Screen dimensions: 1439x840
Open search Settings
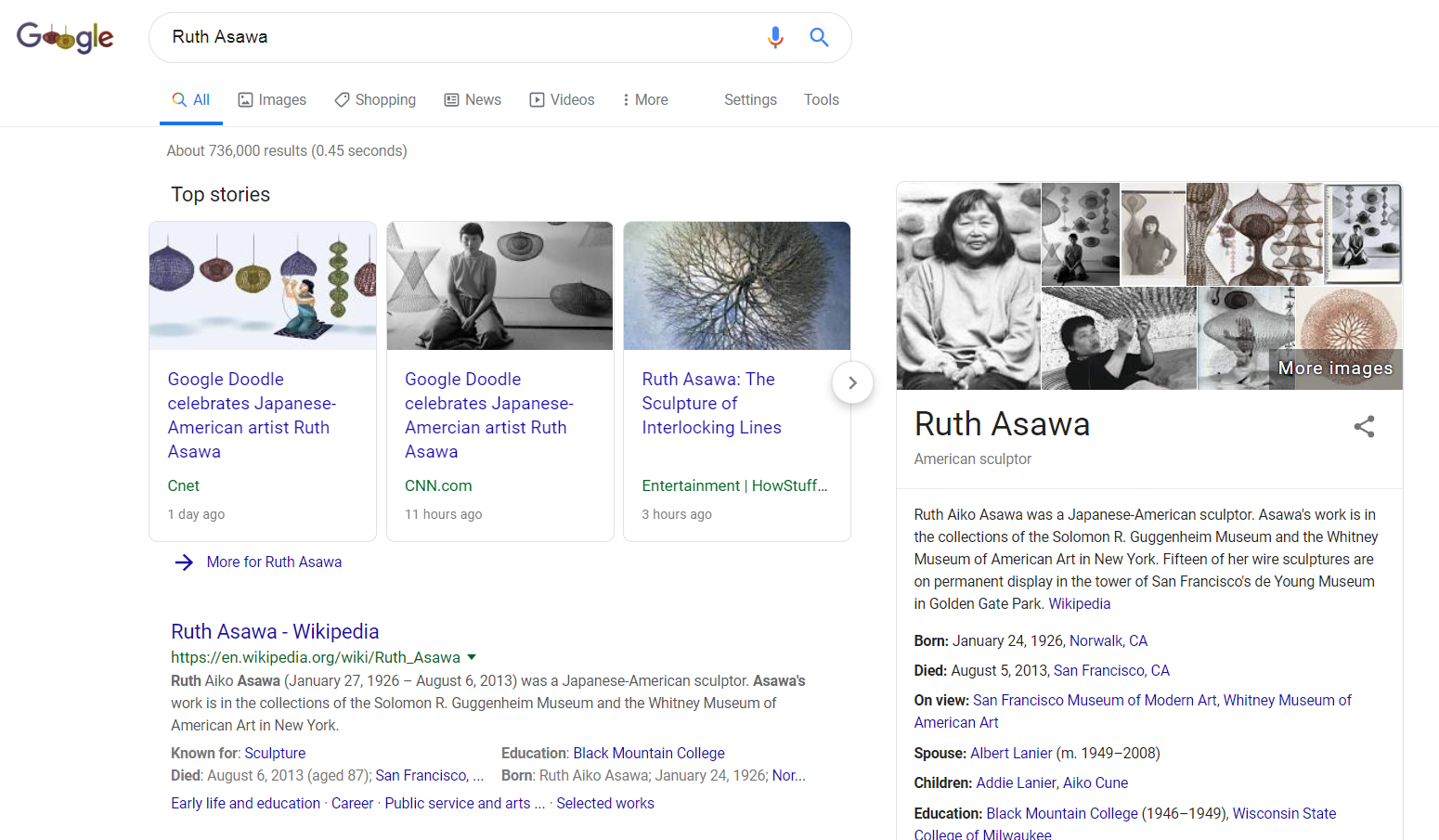750,99
